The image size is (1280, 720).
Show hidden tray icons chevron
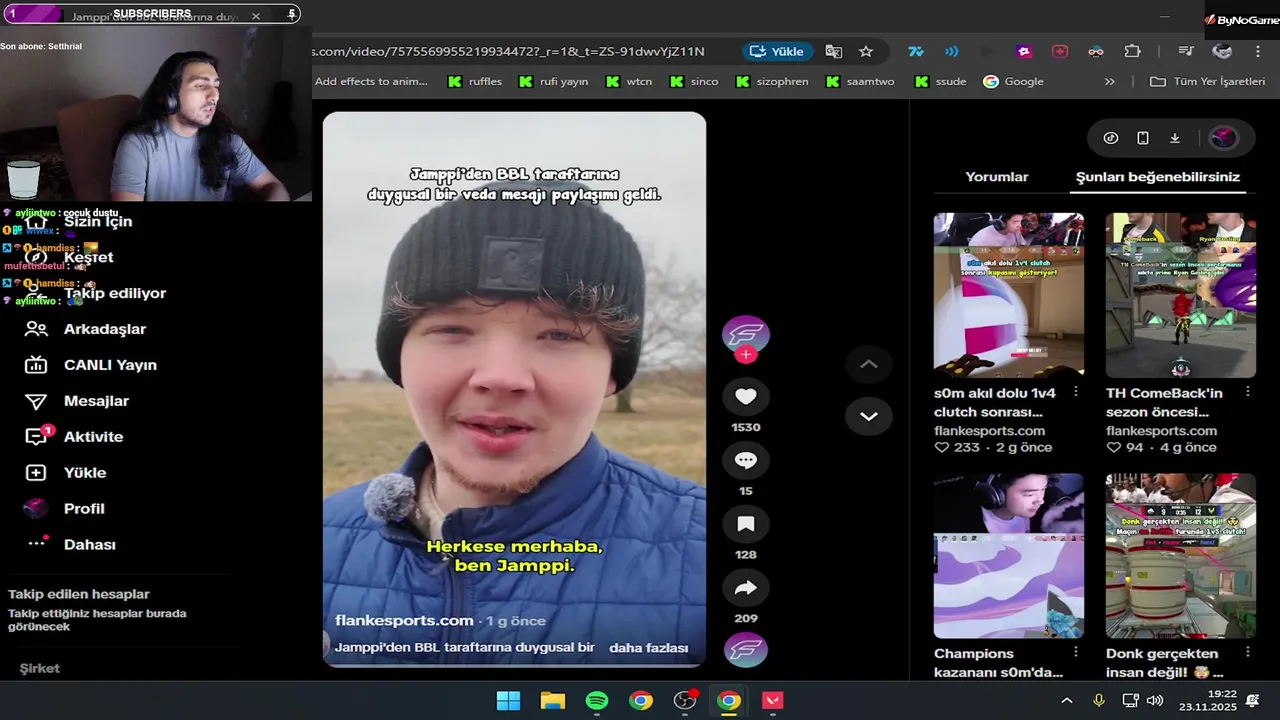(x=1066, y=700)
